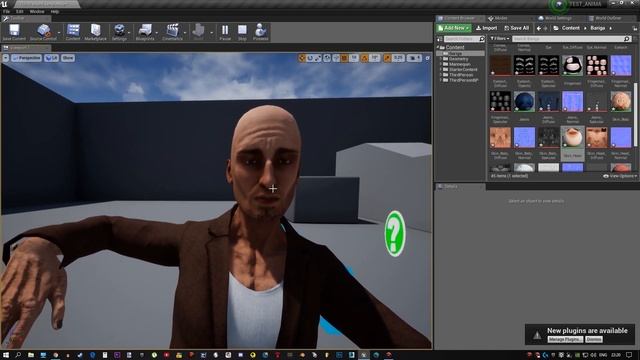Click the Settings toolbar icon
This screenshot has width=640, height=360.
pyautogui.click(x=119, y=31)
